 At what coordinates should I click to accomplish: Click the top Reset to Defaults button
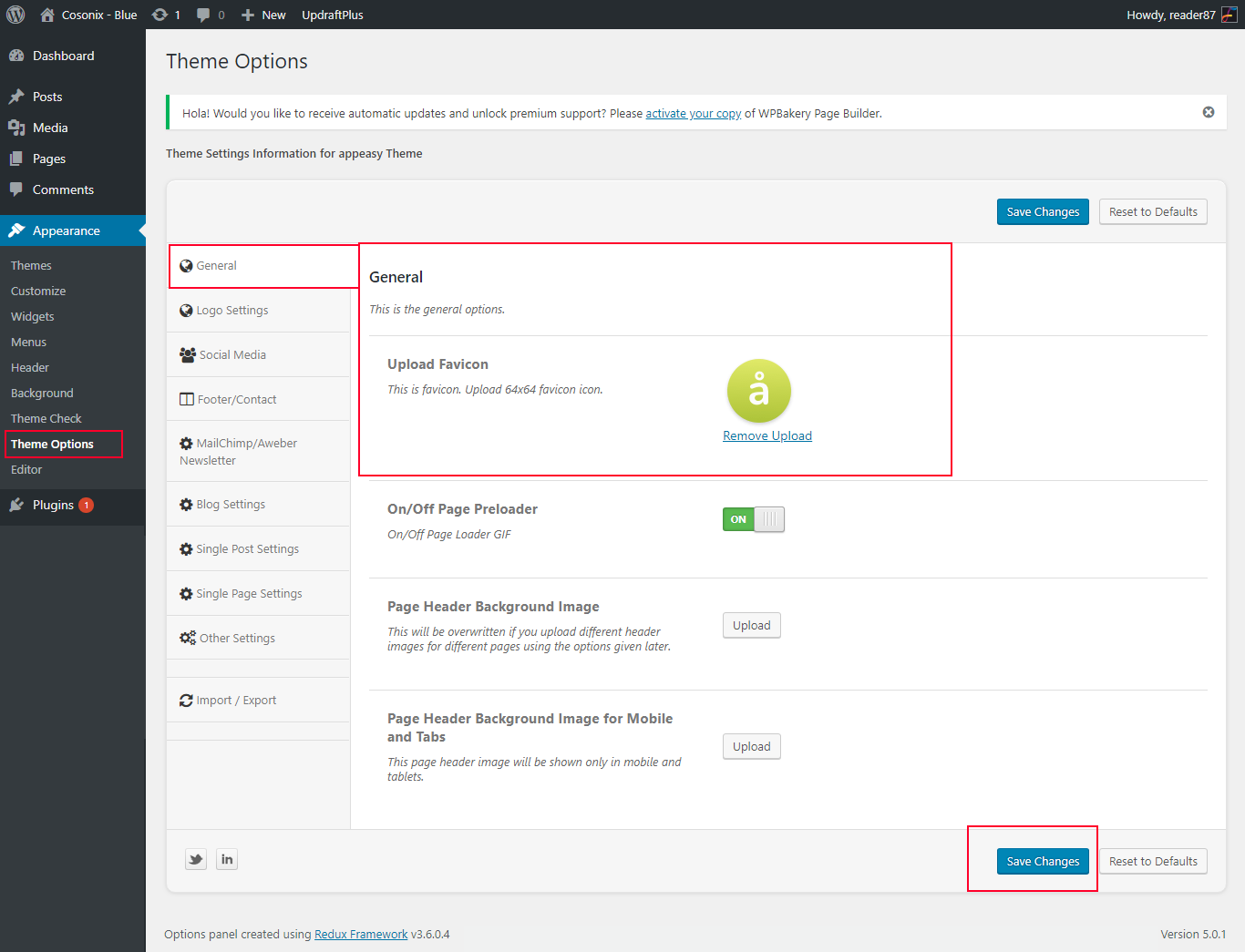[x=1152, y=212]
